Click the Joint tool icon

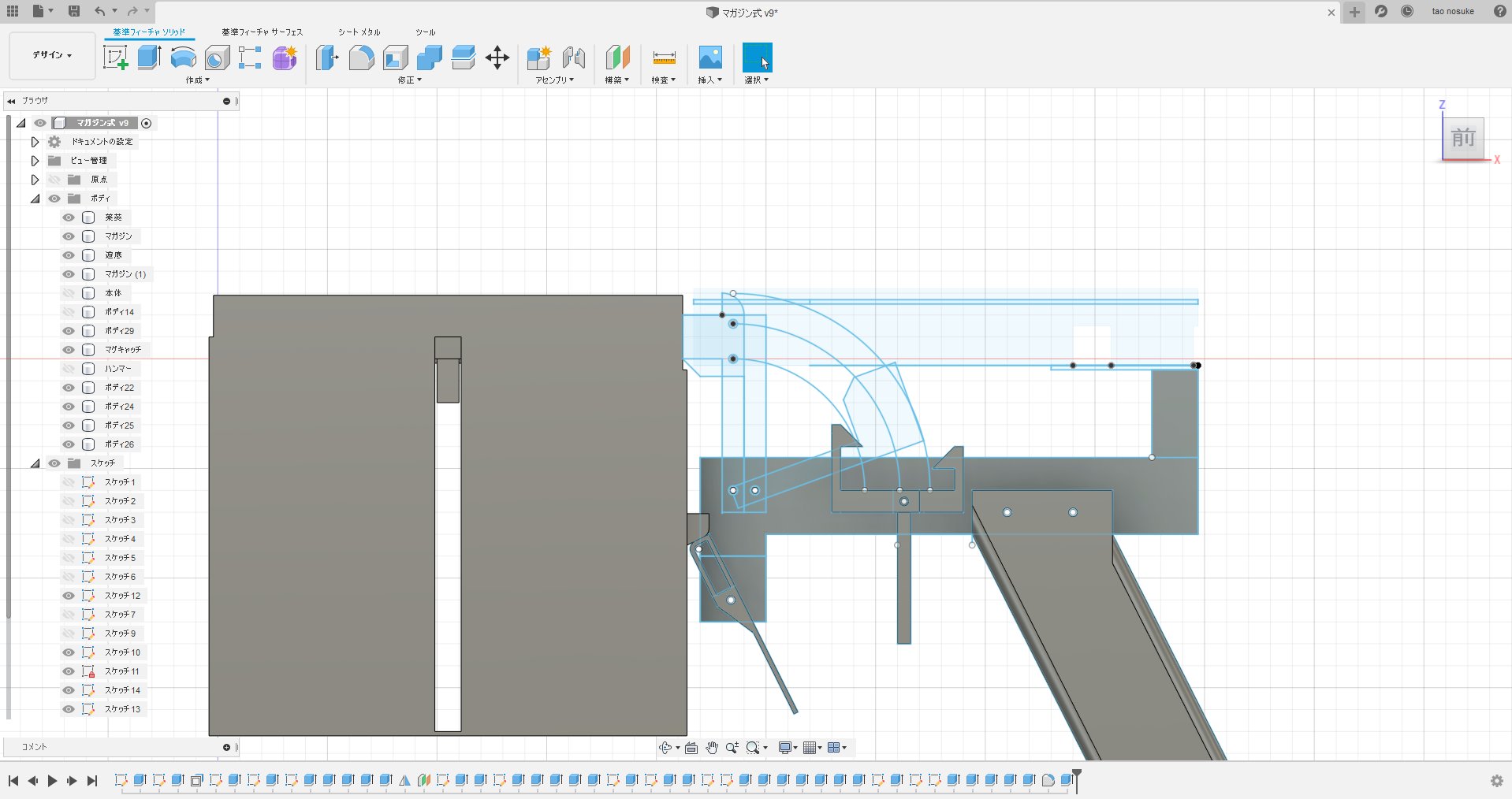tap(573, 58)
